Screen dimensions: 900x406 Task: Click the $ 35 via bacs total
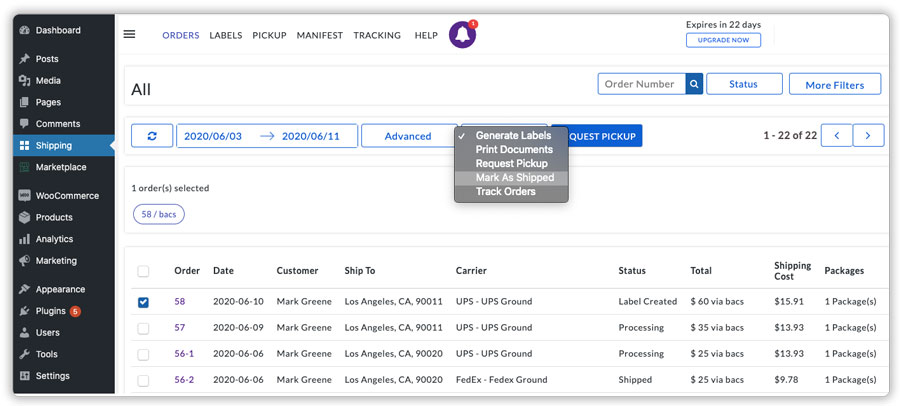tap(717, 327)
